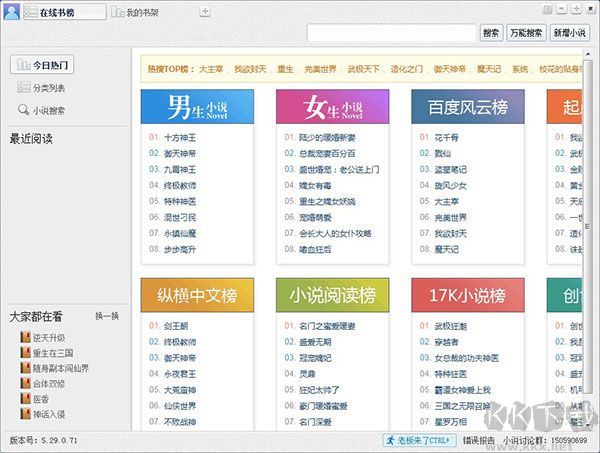Select 特种神医 in the 男生小说 list
The width and height of the screenshot is (600, 453).
[x=180, y=201]
